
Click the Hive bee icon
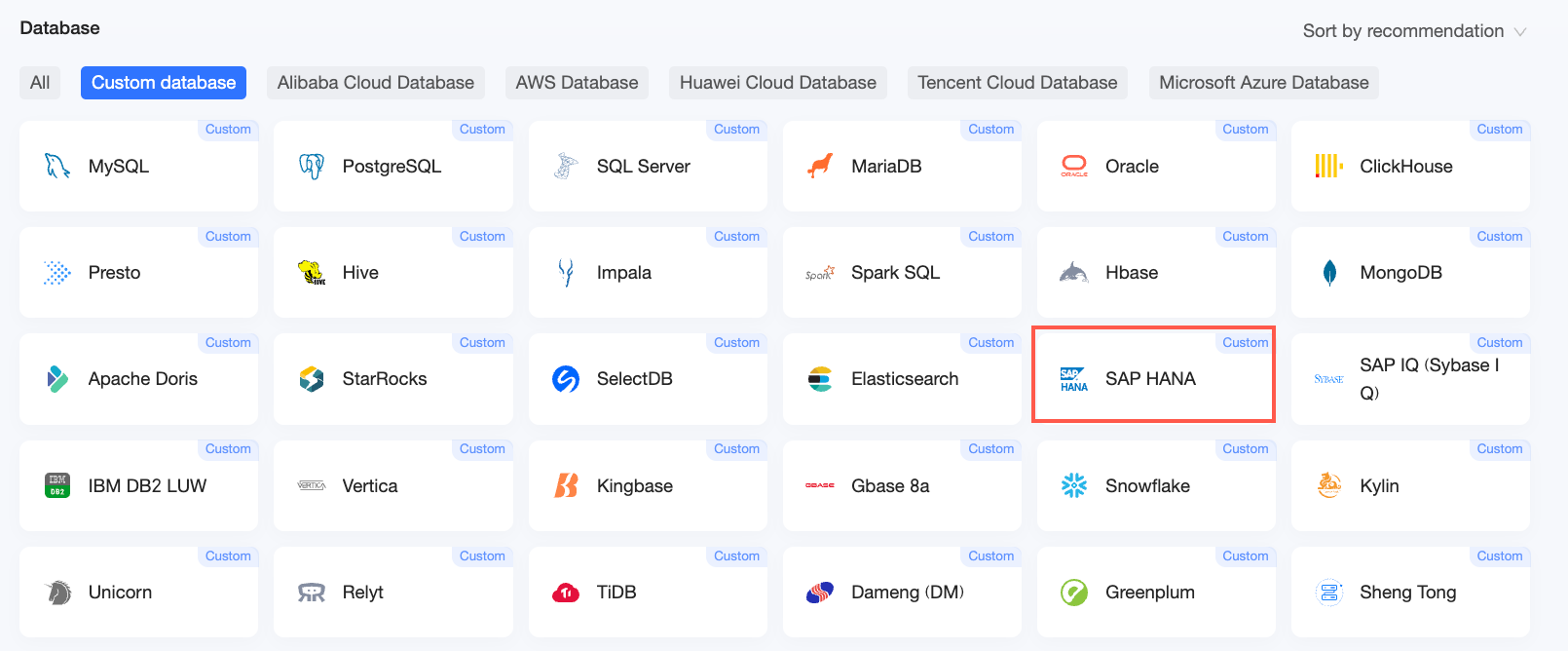tap(312, 273)
